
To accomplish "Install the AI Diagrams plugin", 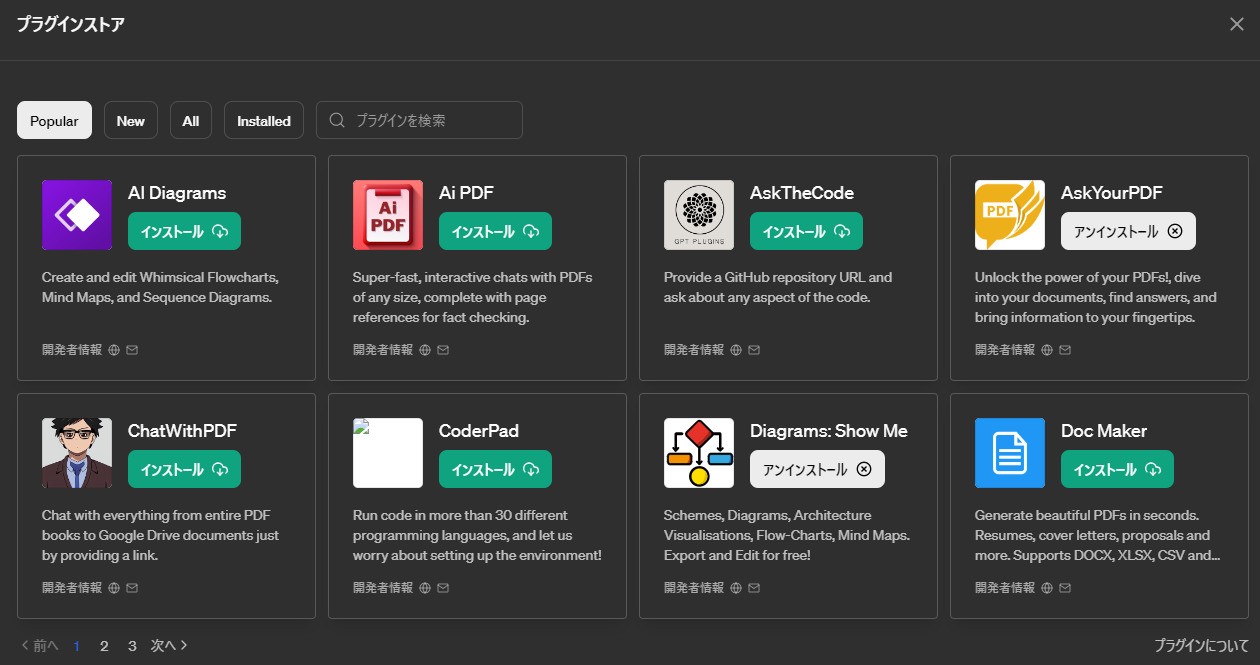I will tap(184, 231).
